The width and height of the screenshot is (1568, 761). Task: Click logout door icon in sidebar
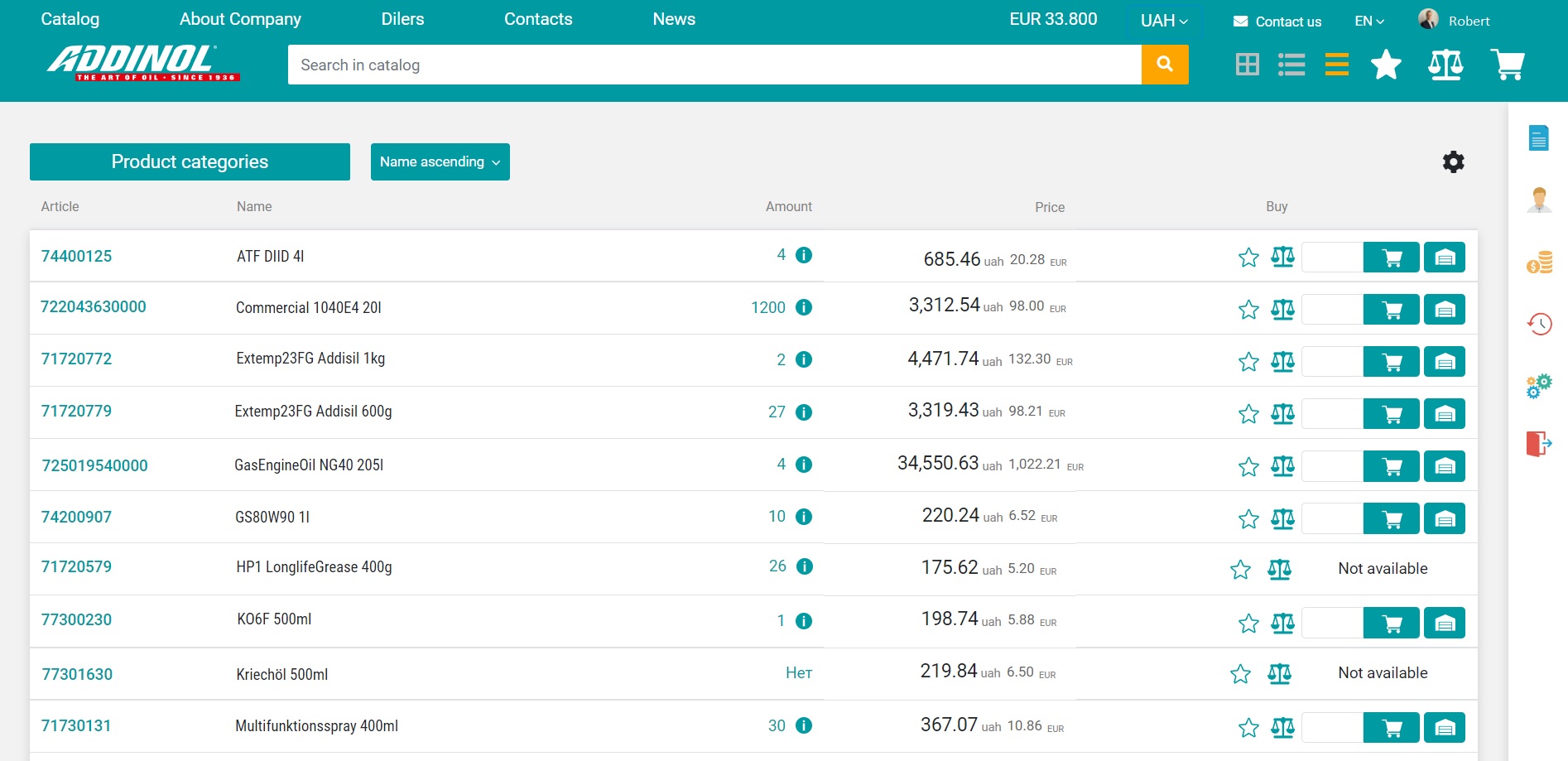pos(1539,444)
